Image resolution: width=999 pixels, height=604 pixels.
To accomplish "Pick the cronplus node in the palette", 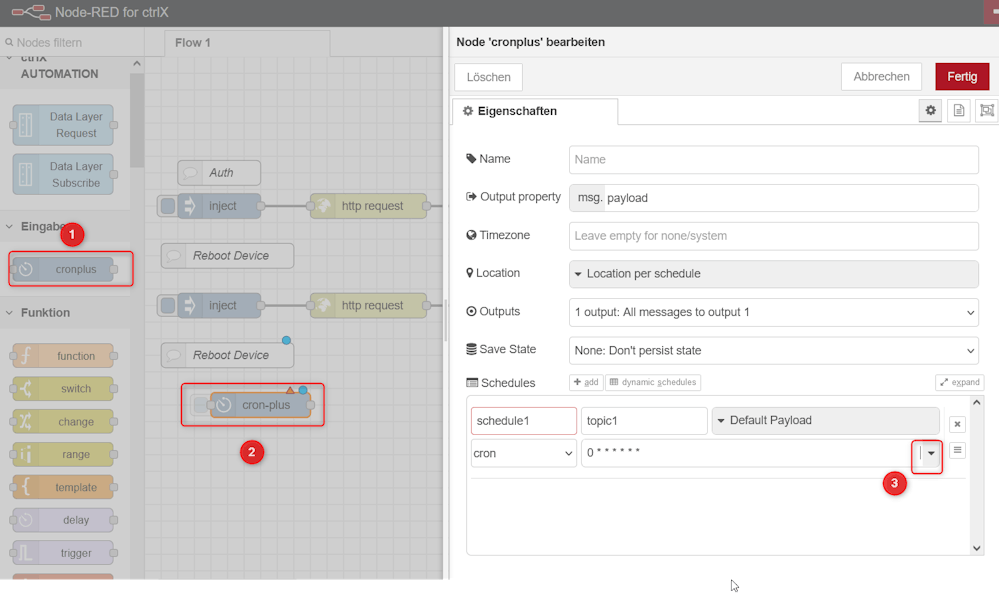I will 63,270.
